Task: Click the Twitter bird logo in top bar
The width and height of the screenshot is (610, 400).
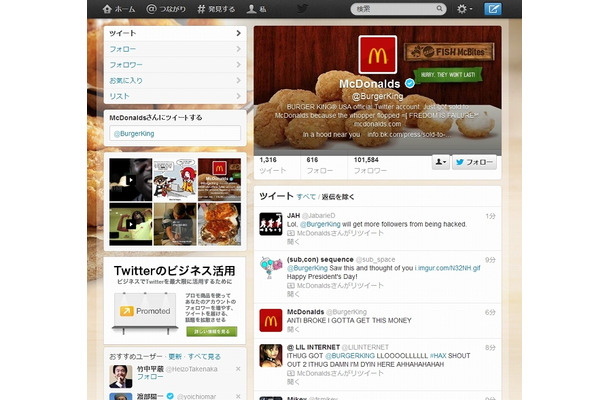Action: (302, 9)
